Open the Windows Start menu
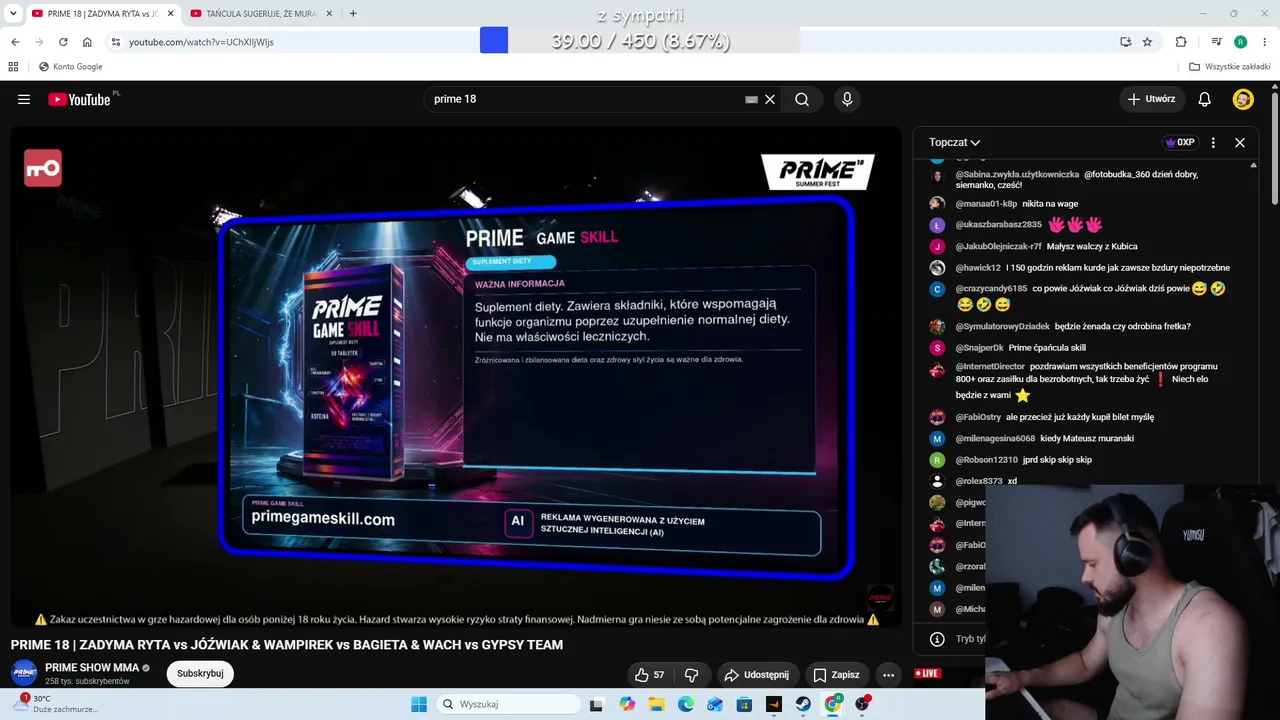The height and width of the screenshot is (720, 1280). point(419,704)
